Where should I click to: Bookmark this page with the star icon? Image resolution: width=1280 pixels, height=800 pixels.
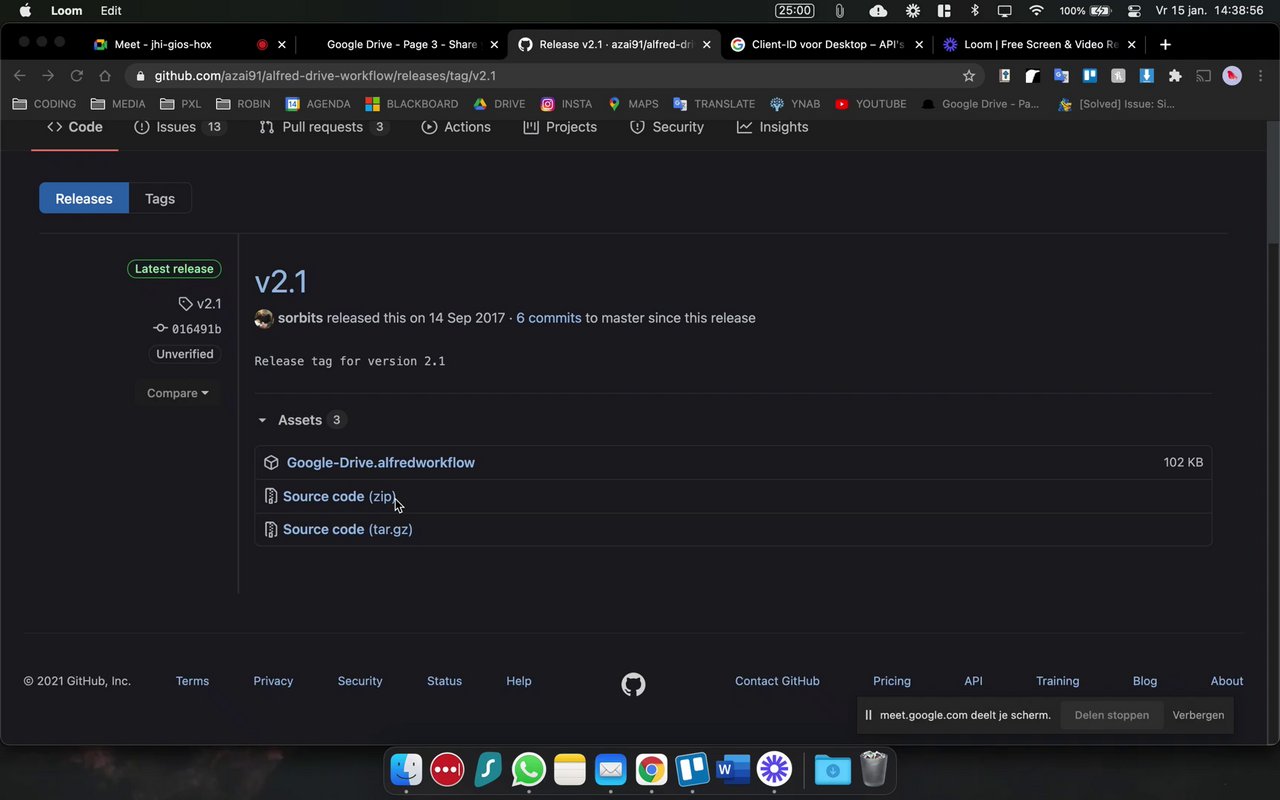(968, 76)
